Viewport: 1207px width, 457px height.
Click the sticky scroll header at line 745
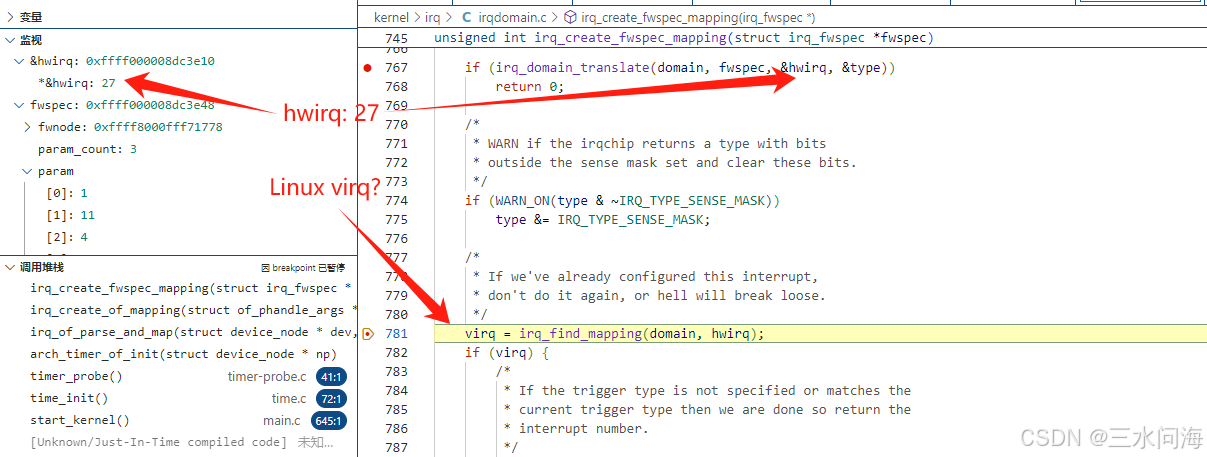click(x=782, y=38)
